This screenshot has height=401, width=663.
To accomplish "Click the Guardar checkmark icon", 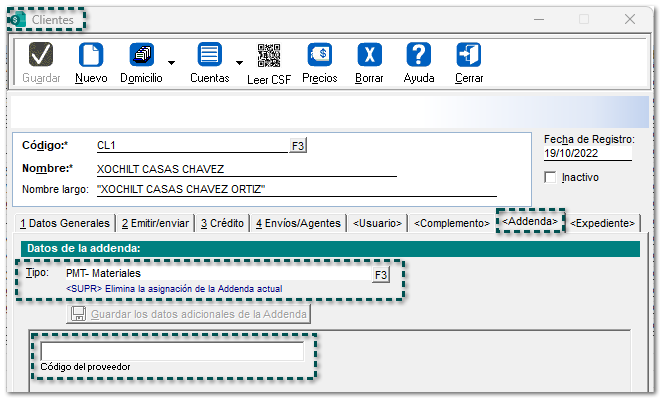I will point(41,55).
